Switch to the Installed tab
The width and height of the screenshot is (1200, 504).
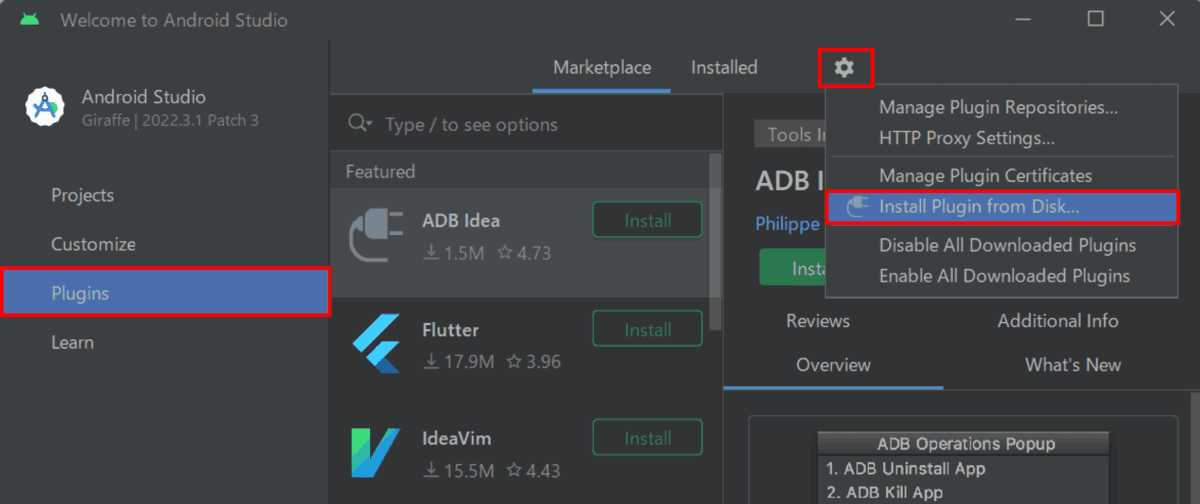point(724,68)
